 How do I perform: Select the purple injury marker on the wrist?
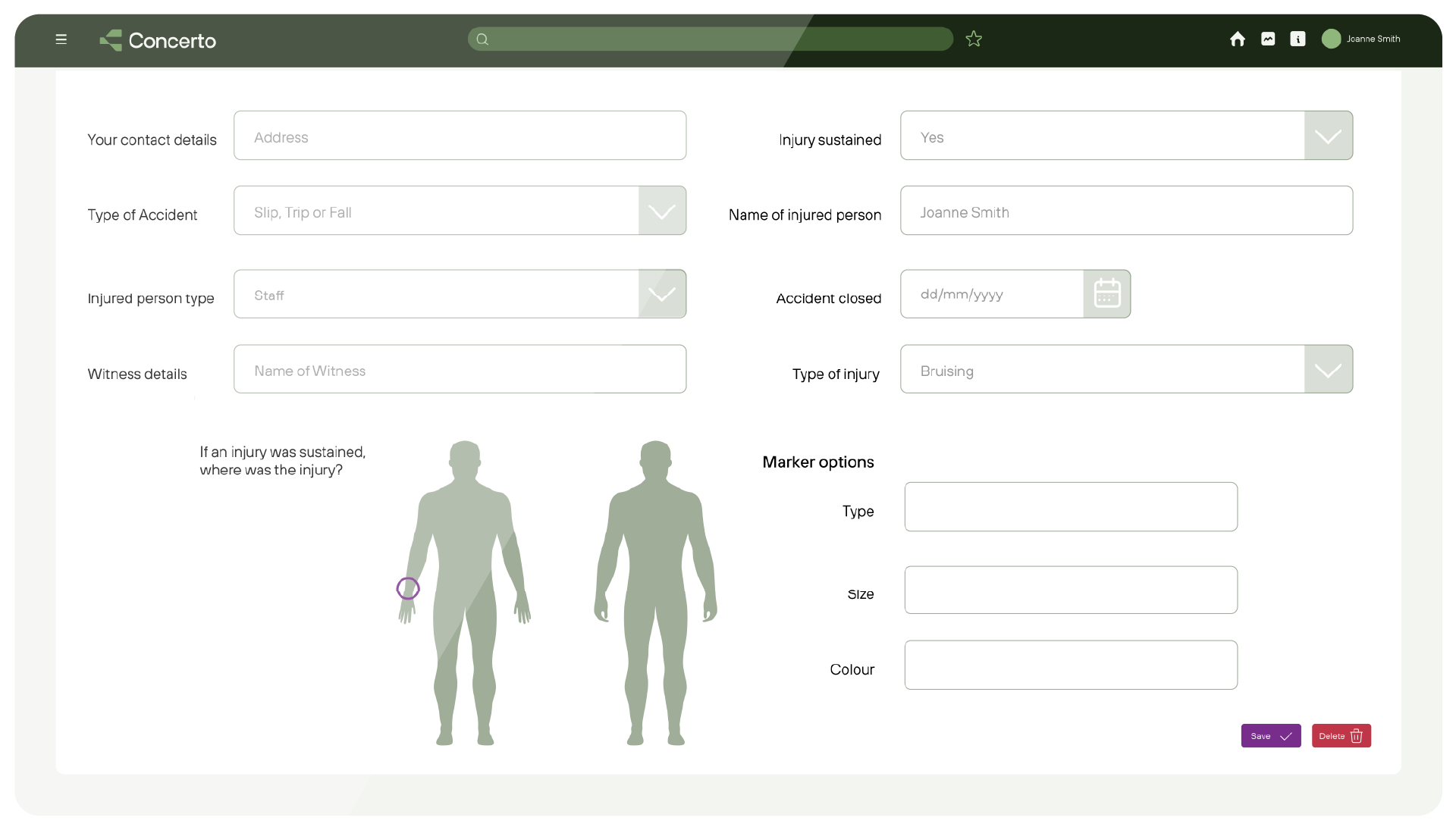pyautogui.click(x=408, y=588)
